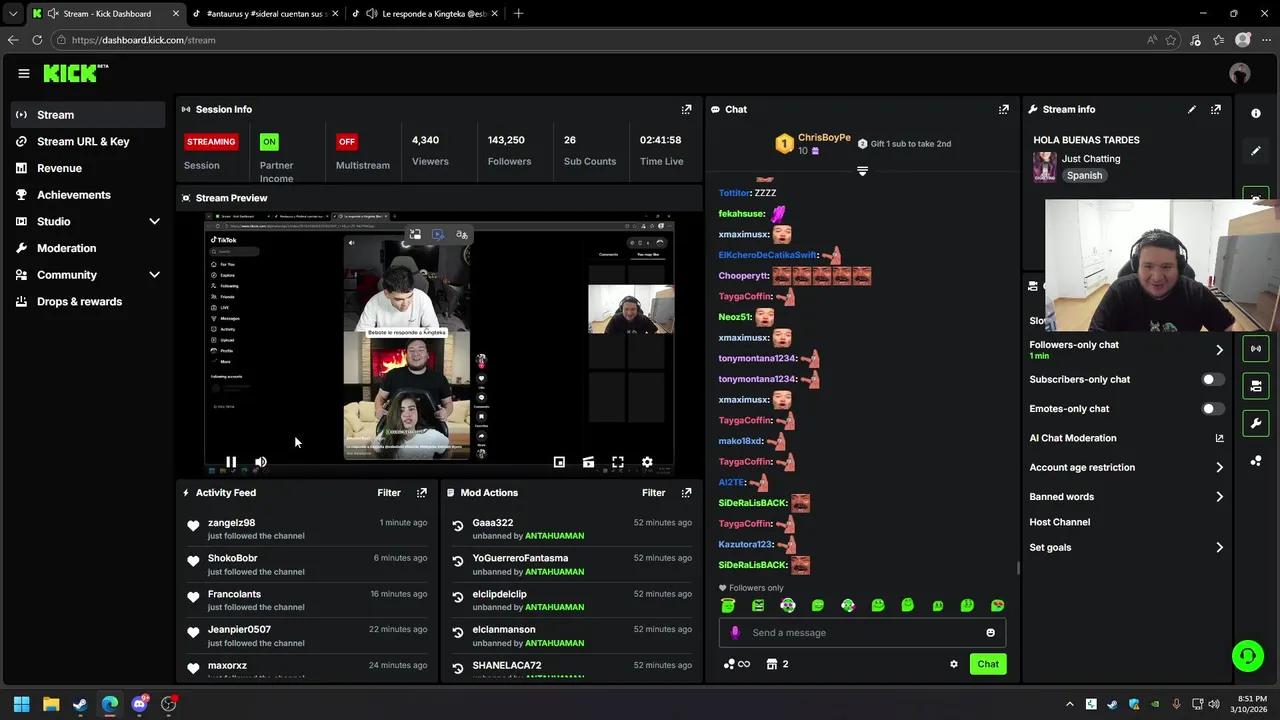Expand the Community sidebar section

[x=154, y=274]
